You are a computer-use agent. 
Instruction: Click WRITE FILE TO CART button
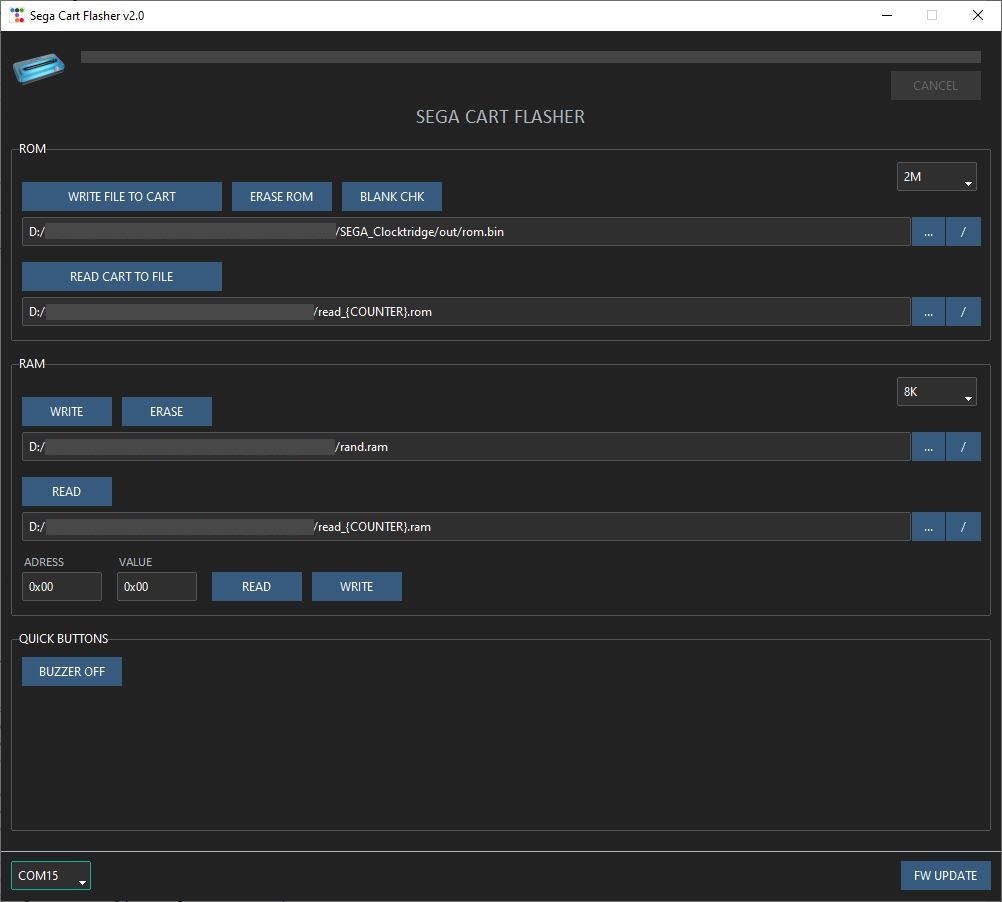click(x=121, y=197)
